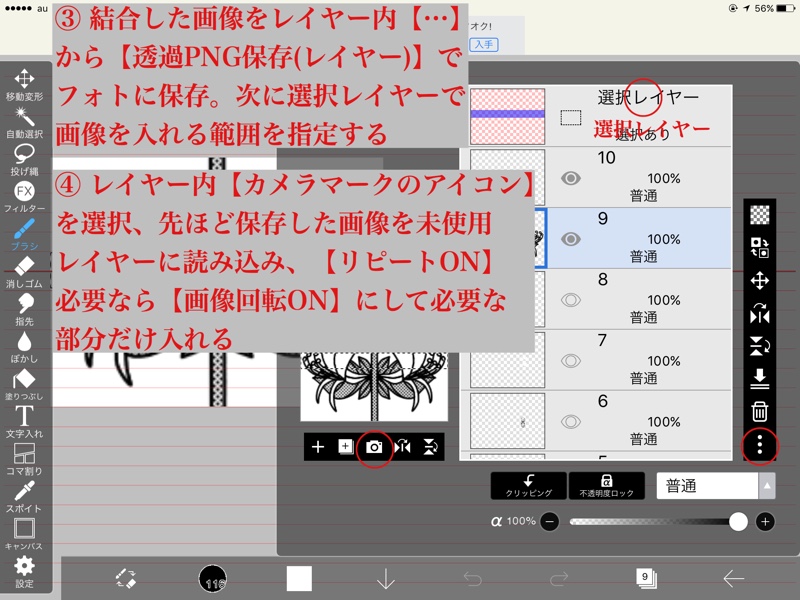Click the redo arrow
The width and height of the screenshot is (800, 600).
(559, 579)
